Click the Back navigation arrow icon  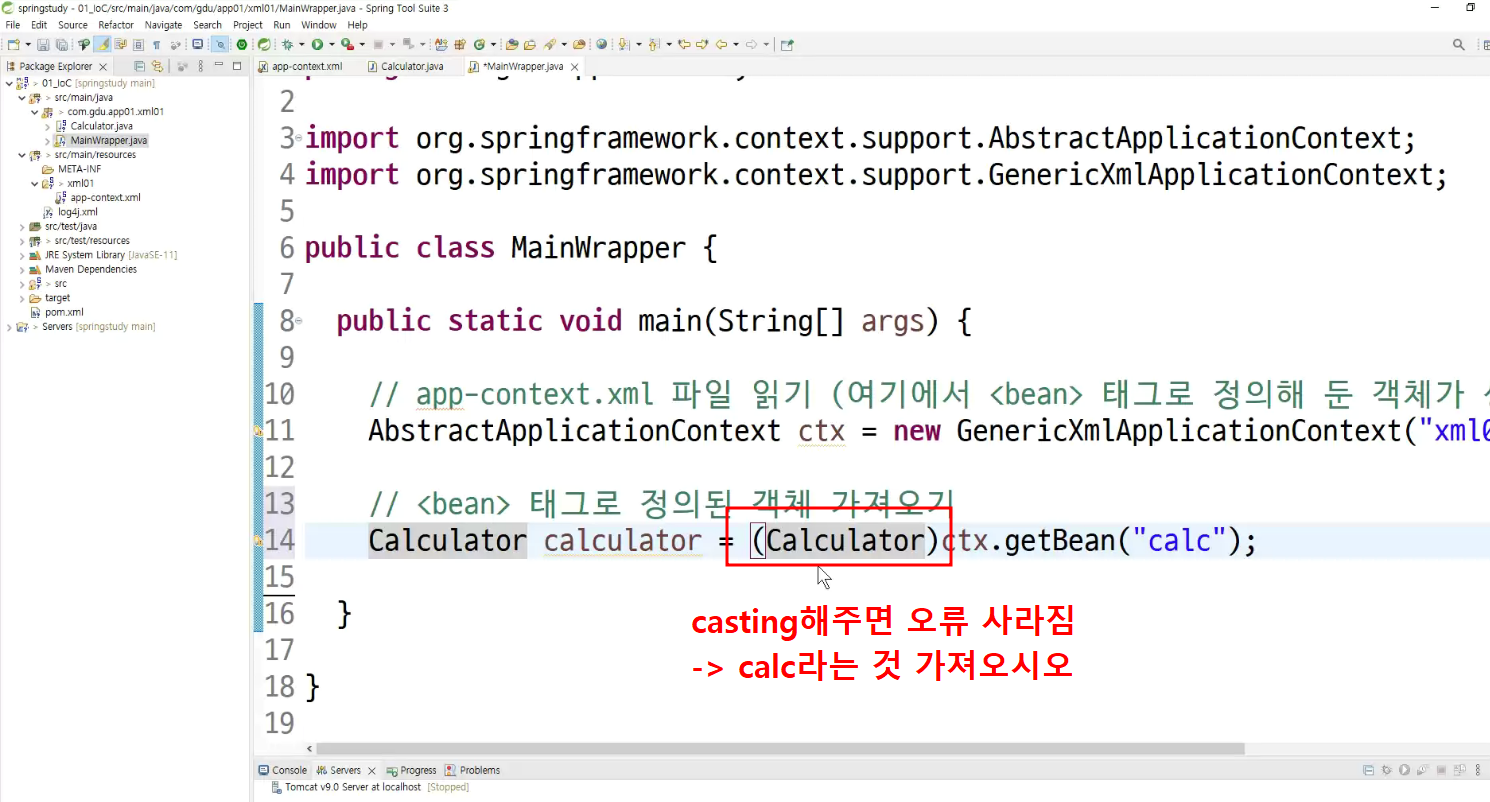coord(722,44)
